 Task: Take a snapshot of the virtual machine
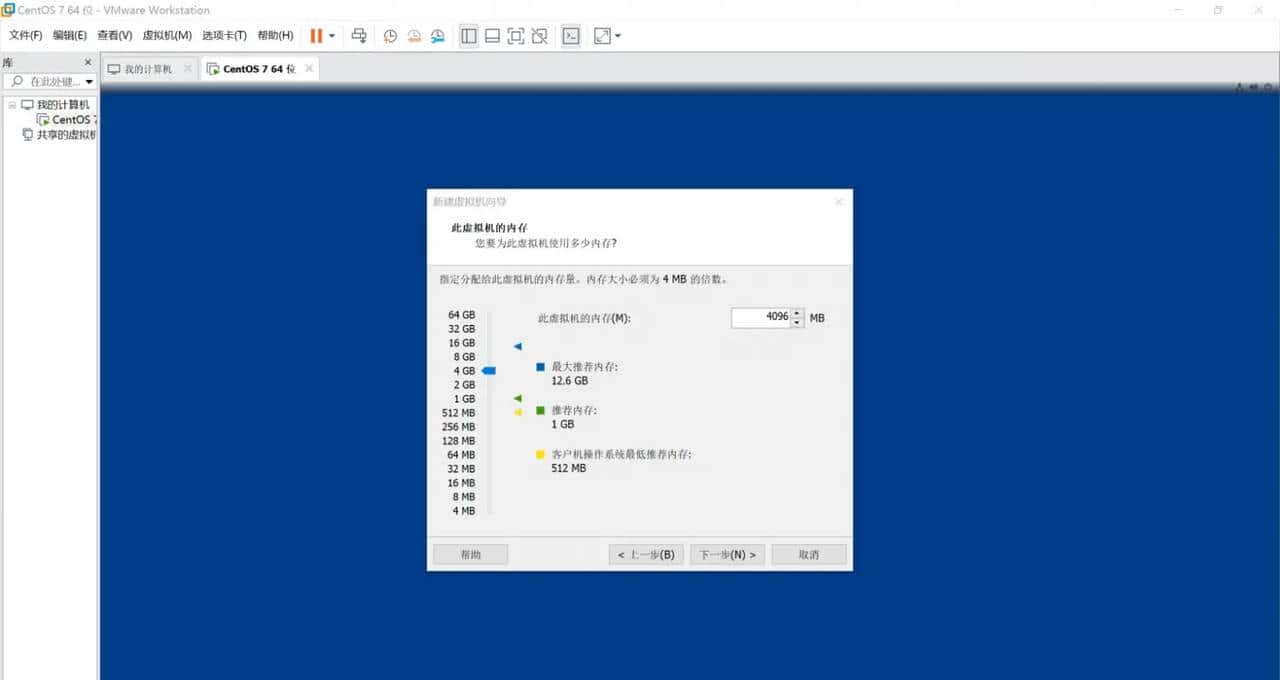pos(390,35)
